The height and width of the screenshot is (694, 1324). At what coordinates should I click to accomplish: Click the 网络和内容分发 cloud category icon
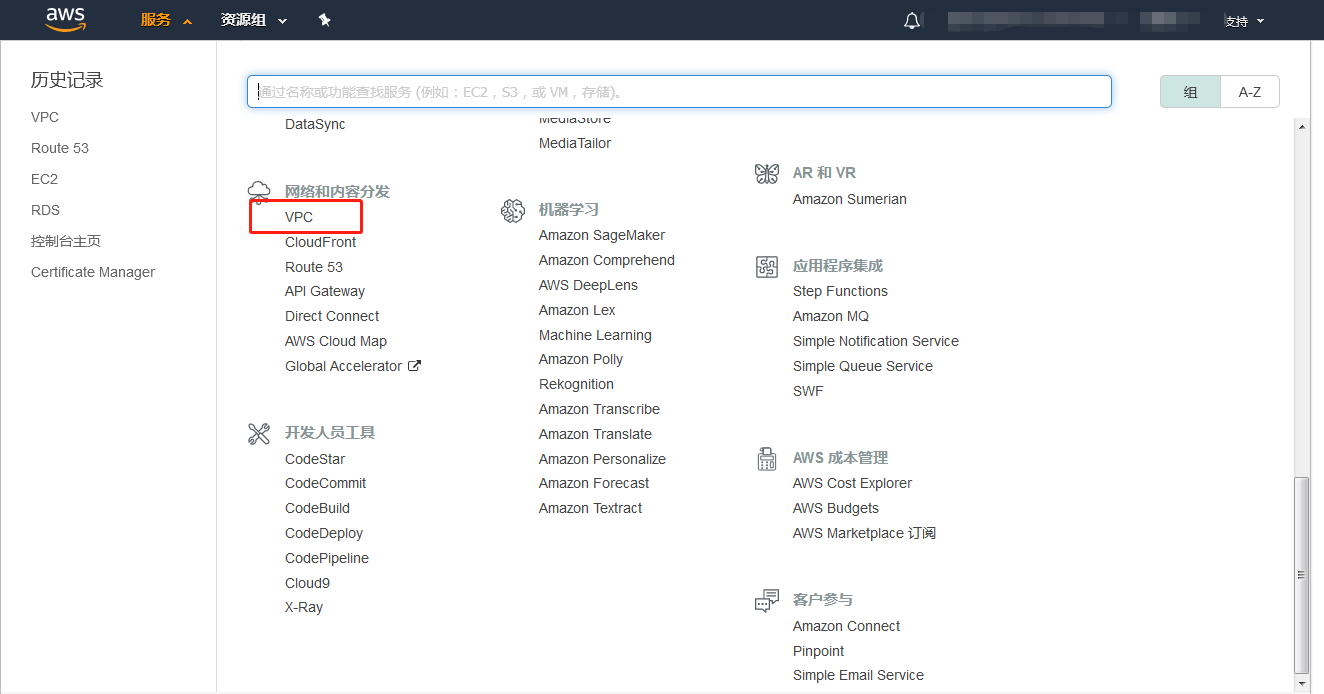point(259,190)
